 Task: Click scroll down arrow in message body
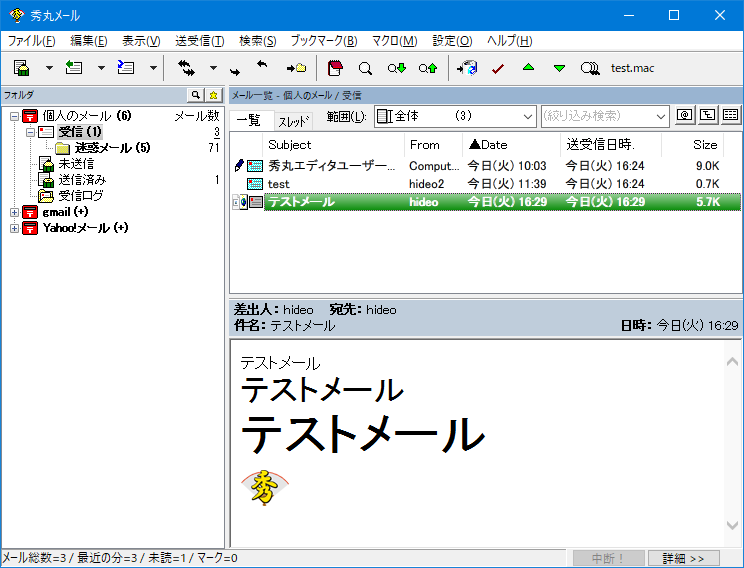[x=732, y=525]
